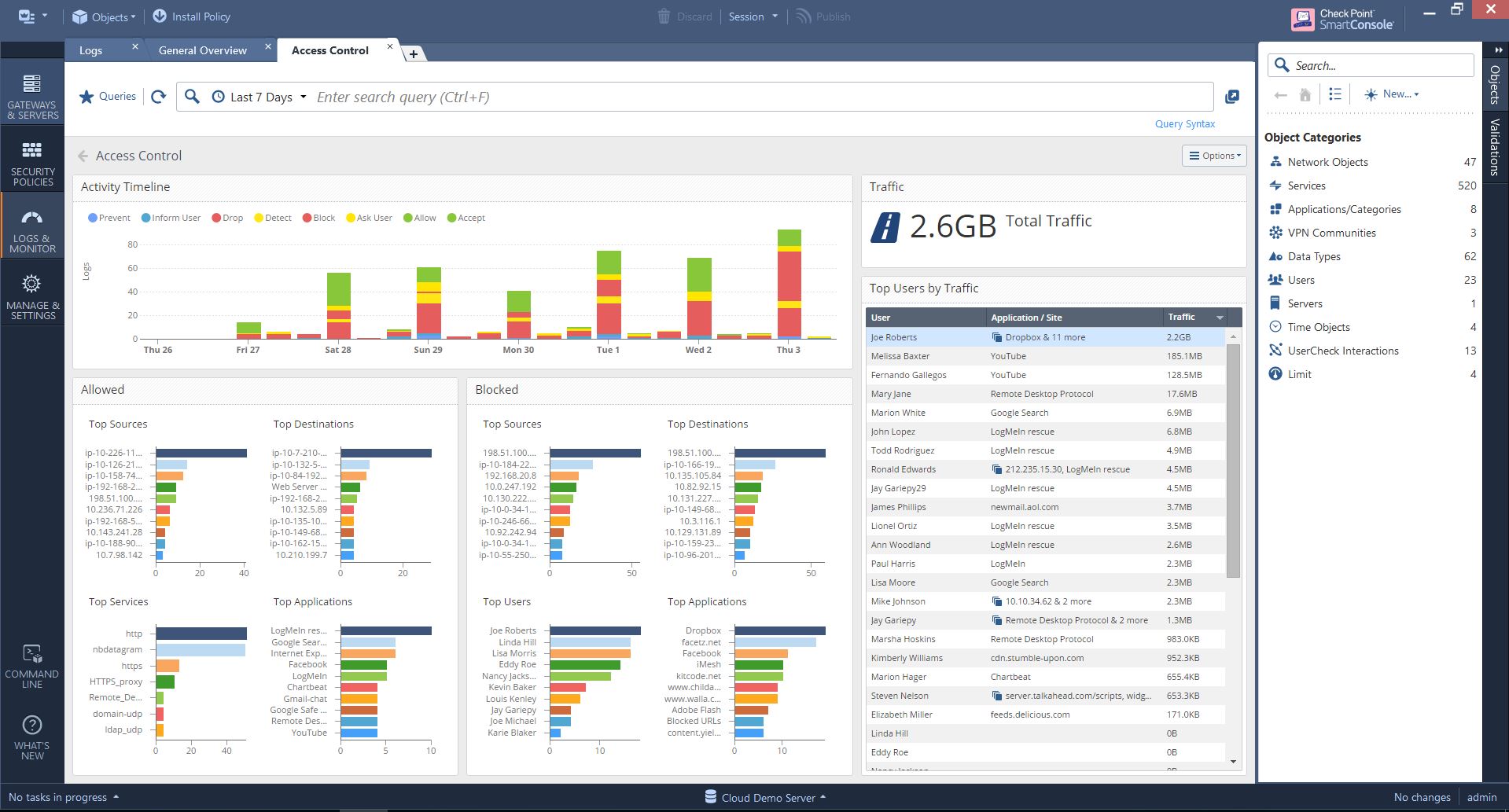
Task: Open the Query Syntax link
Action: point(1184,123)
